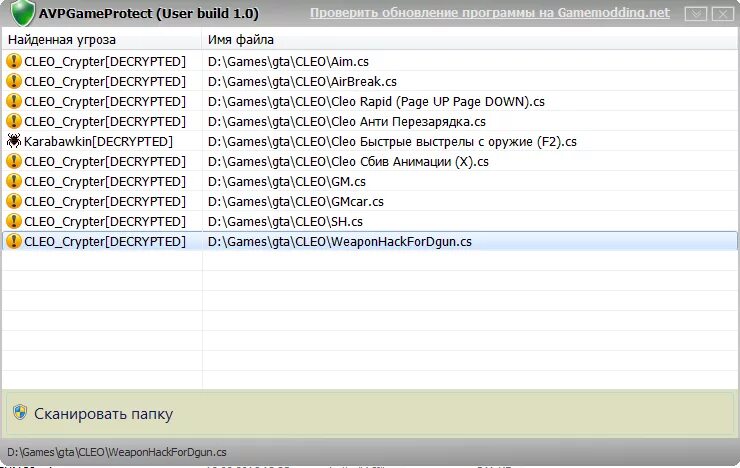Click file path ending AirBreak.cs

302,82
